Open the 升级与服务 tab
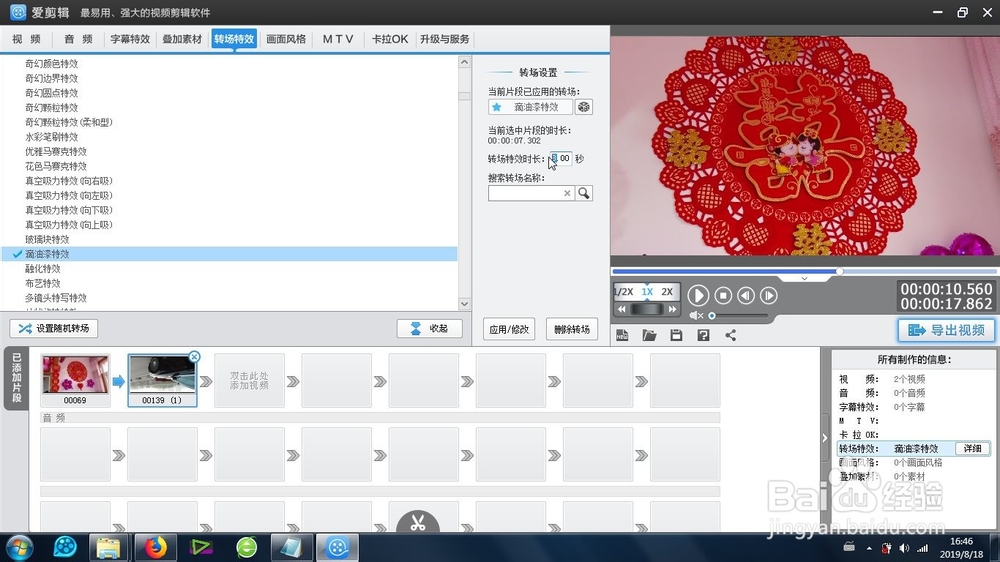Image resolution: width=1000 pixels, height=562 pixels. click(x=445, y=39)
